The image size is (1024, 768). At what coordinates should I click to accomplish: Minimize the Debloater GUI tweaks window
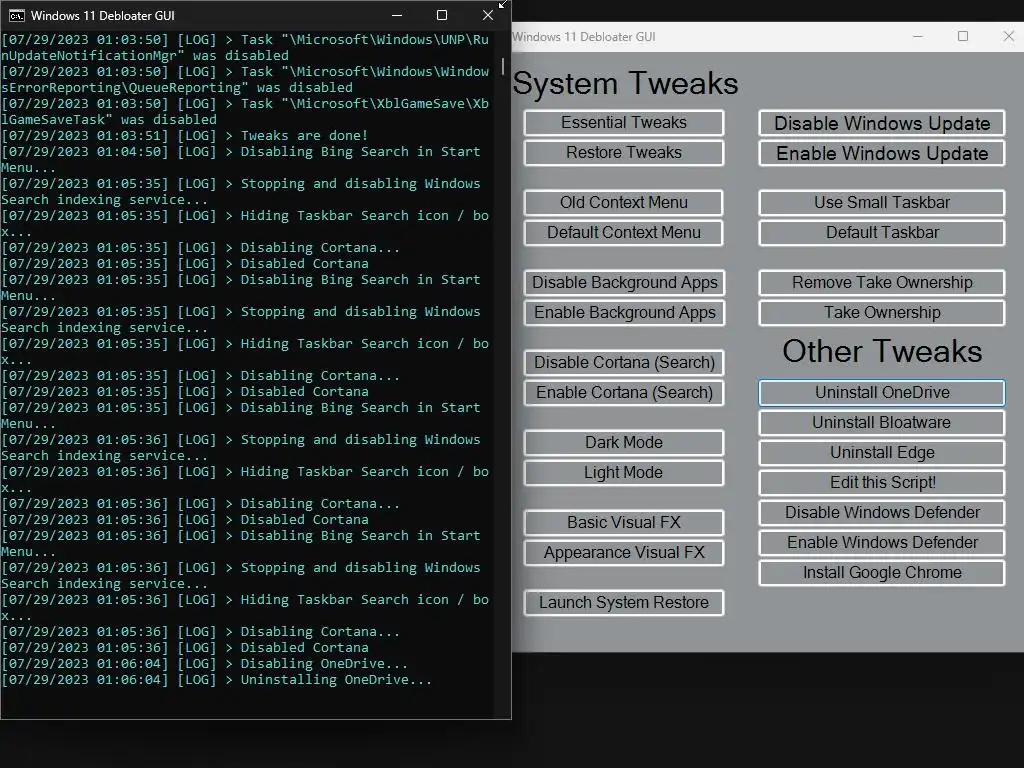pos(918,37)
